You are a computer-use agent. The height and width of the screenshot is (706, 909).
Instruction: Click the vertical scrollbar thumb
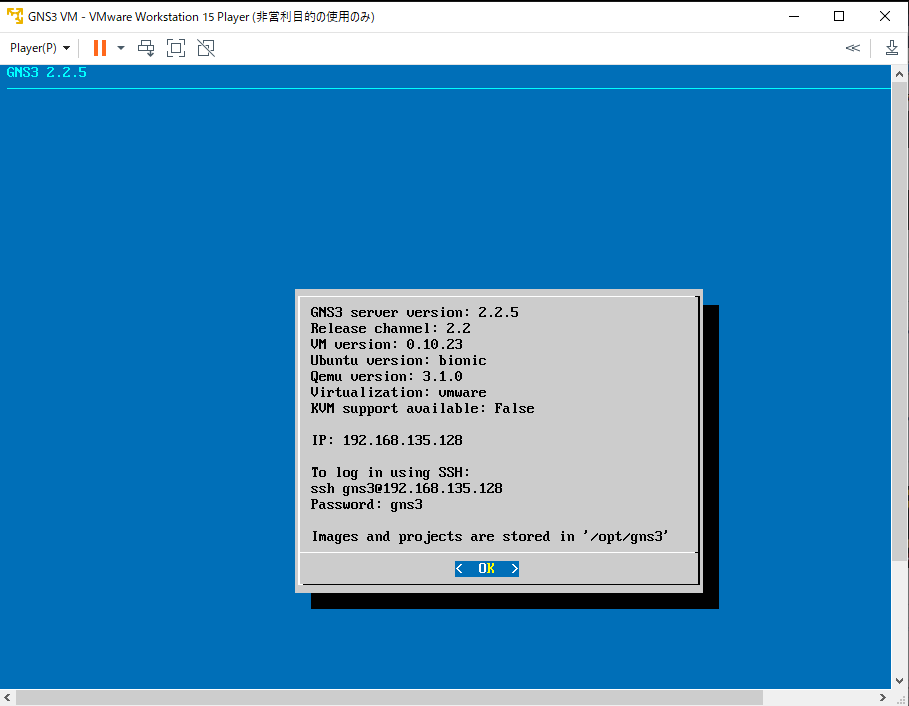click(899, 322)
